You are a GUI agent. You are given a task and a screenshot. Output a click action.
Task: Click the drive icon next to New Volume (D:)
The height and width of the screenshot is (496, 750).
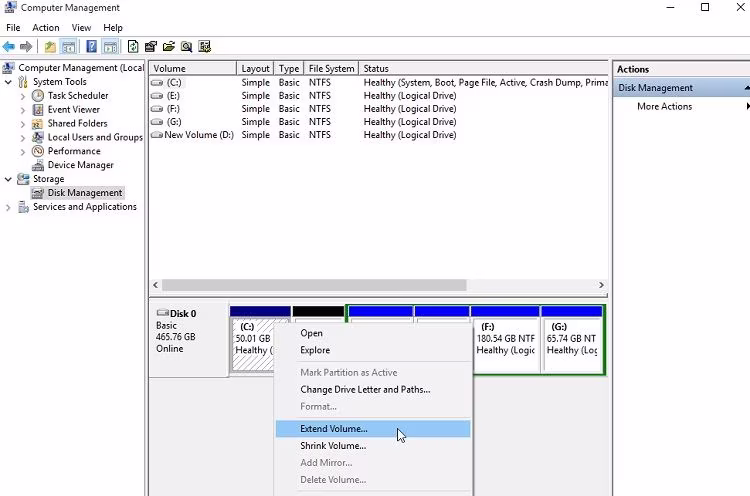pos(157,135)
